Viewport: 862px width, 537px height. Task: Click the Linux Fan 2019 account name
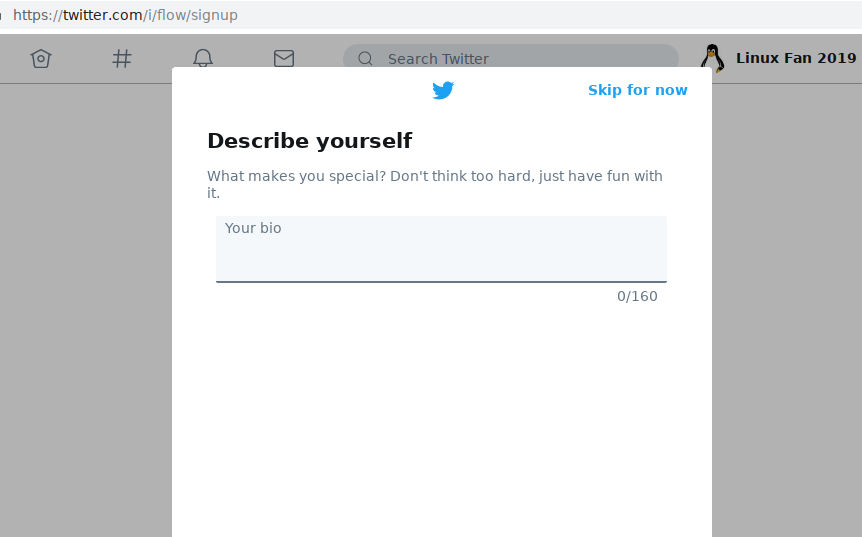coord(796,58)
